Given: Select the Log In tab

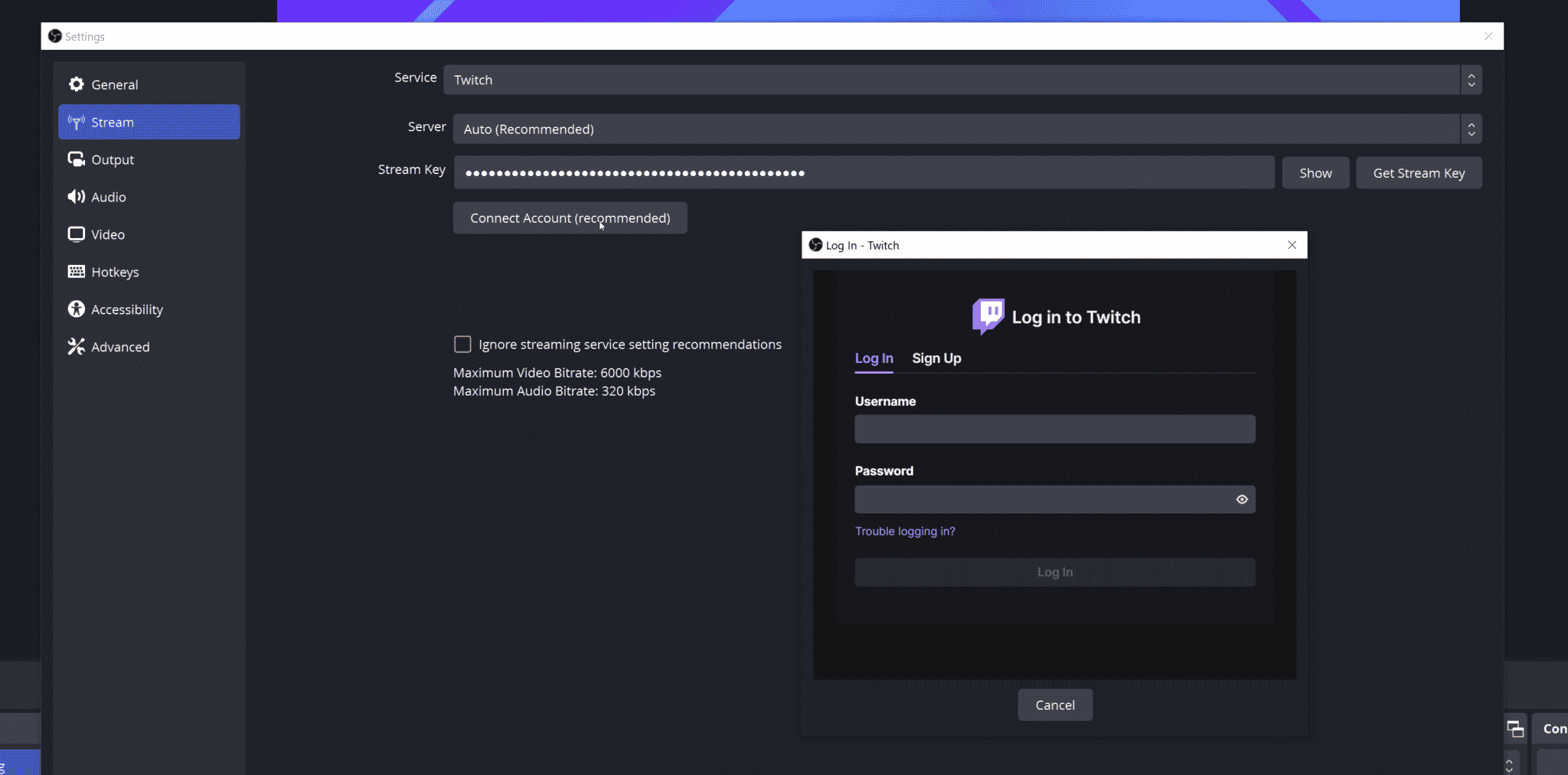Looking at the screenshot, I should coord(874,358).
